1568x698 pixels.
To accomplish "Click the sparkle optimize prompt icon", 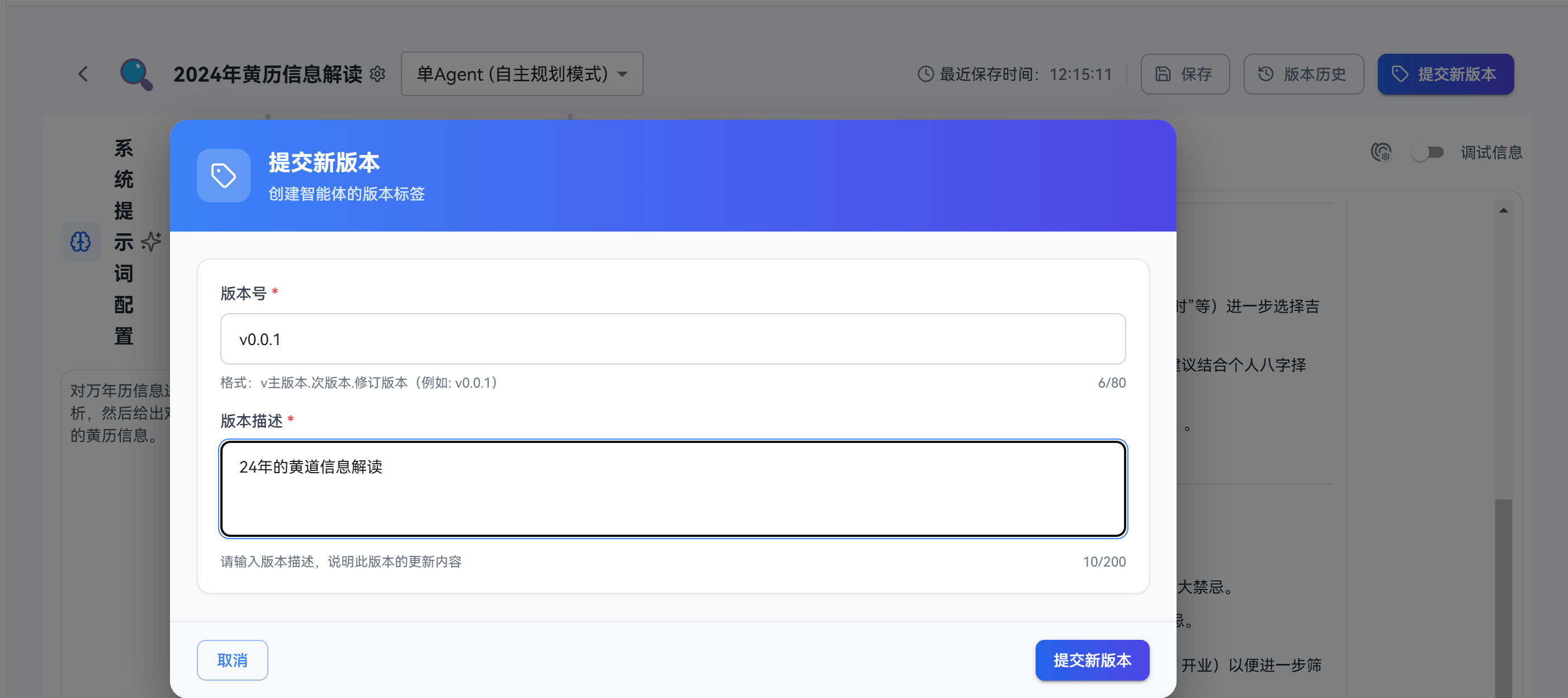I will [x=151, y=242].
